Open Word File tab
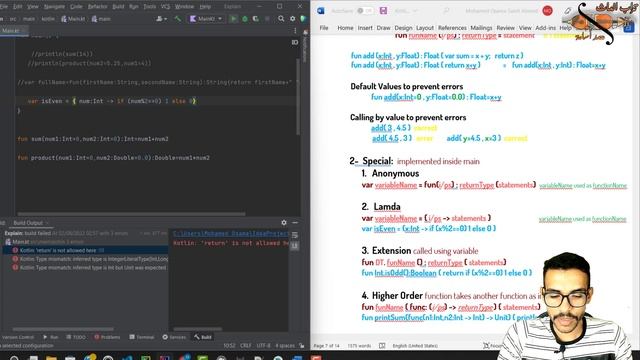 pyautogui.click(x=324, y=28)
